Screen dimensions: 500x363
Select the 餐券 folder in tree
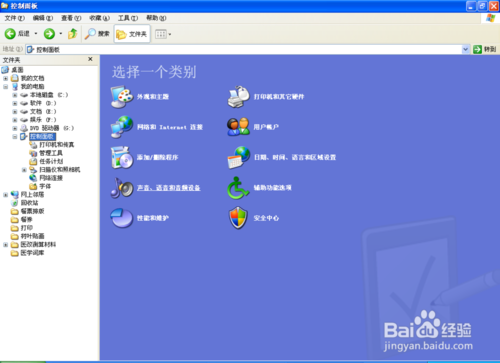coord(26,219)
